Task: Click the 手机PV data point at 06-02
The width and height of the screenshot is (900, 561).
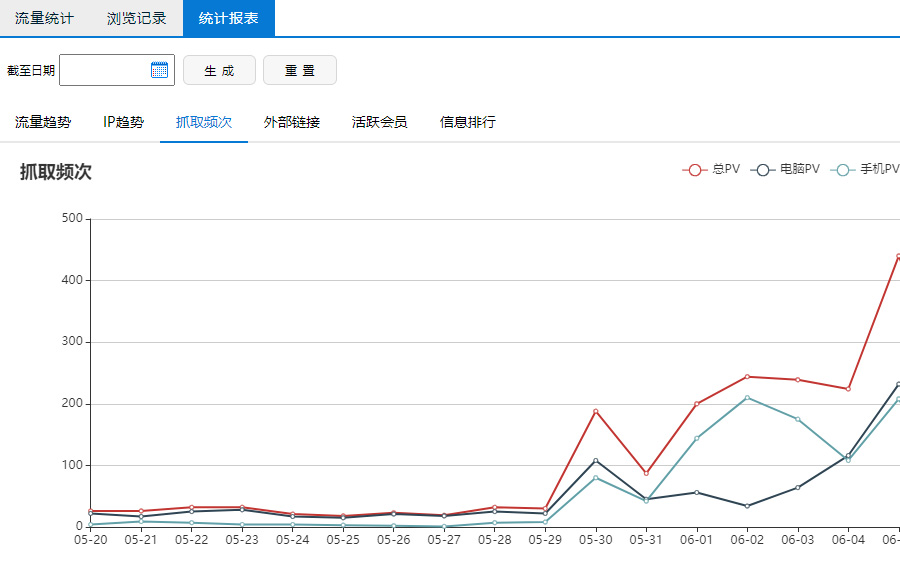Action: pyautogui.click(x=747, y=398)
